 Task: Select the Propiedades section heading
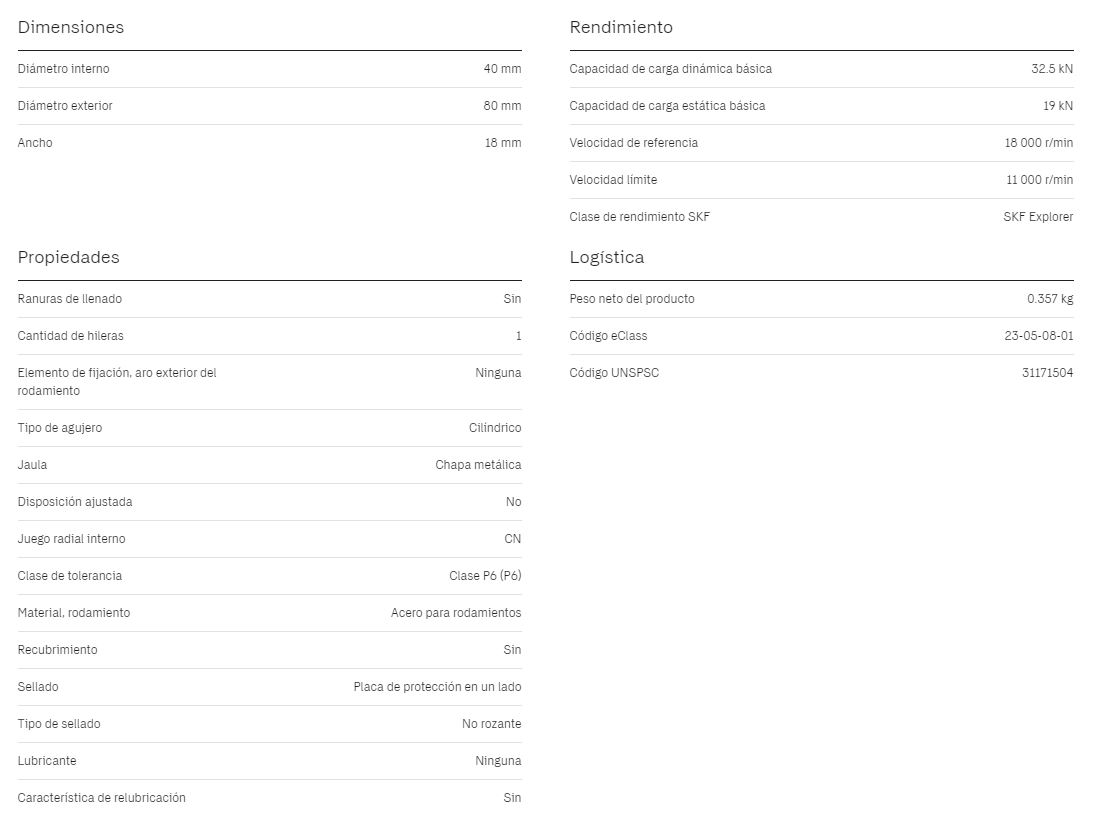tap(68, 257)
